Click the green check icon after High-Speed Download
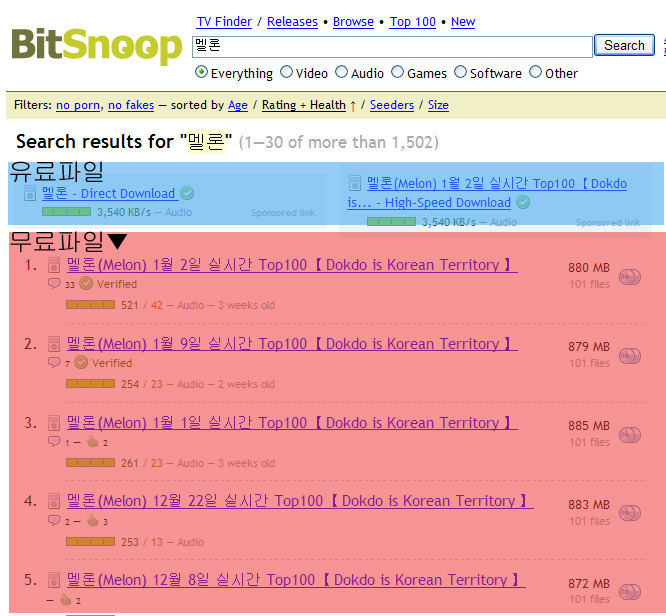This screenshot has width=666, height=616. [523, 202]
